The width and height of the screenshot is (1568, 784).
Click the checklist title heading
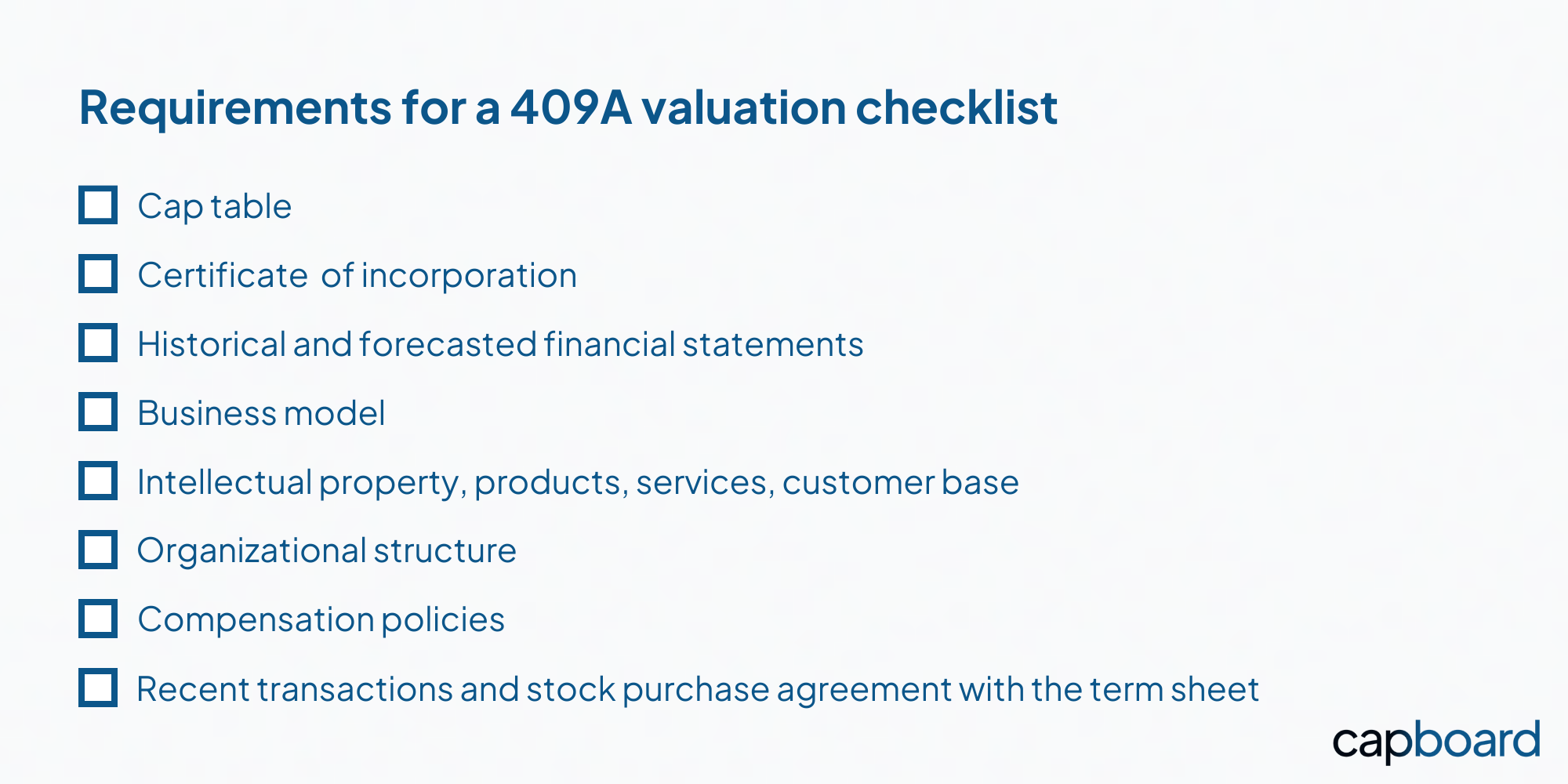click(x=568, y=107)
